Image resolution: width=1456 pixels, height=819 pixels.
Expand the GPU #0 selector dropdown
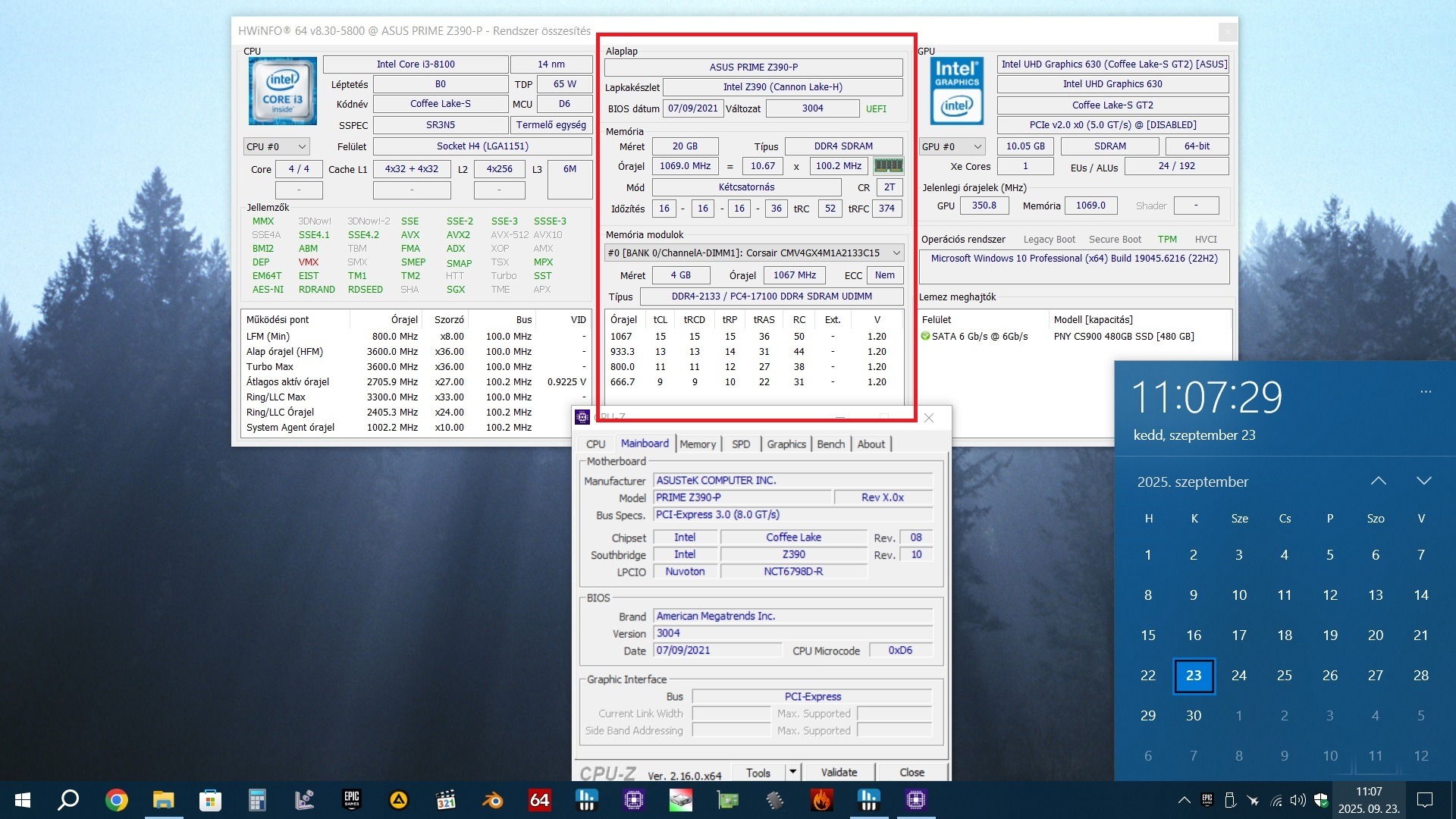(952, 146)
